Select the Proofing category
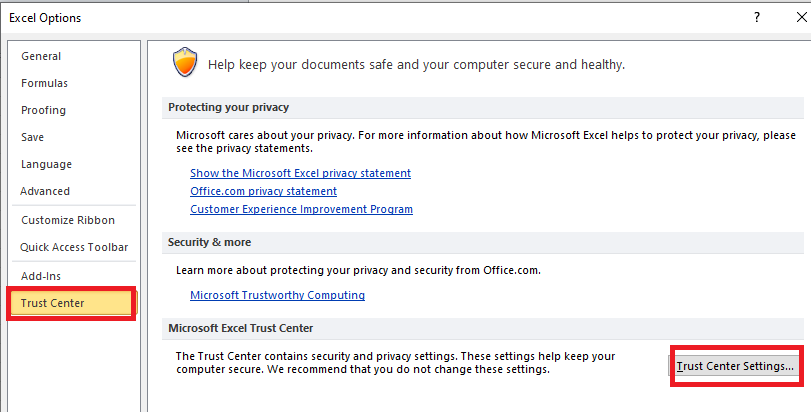811x412 pixels. 43,111
